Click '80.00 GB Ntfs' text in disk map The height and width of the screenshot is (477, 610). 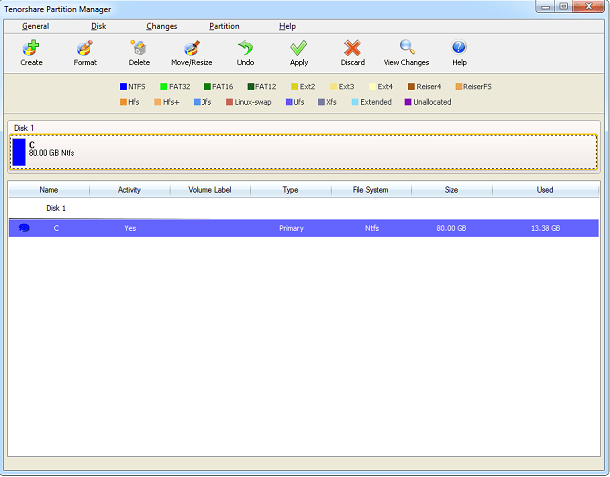(x=51, y=153)
